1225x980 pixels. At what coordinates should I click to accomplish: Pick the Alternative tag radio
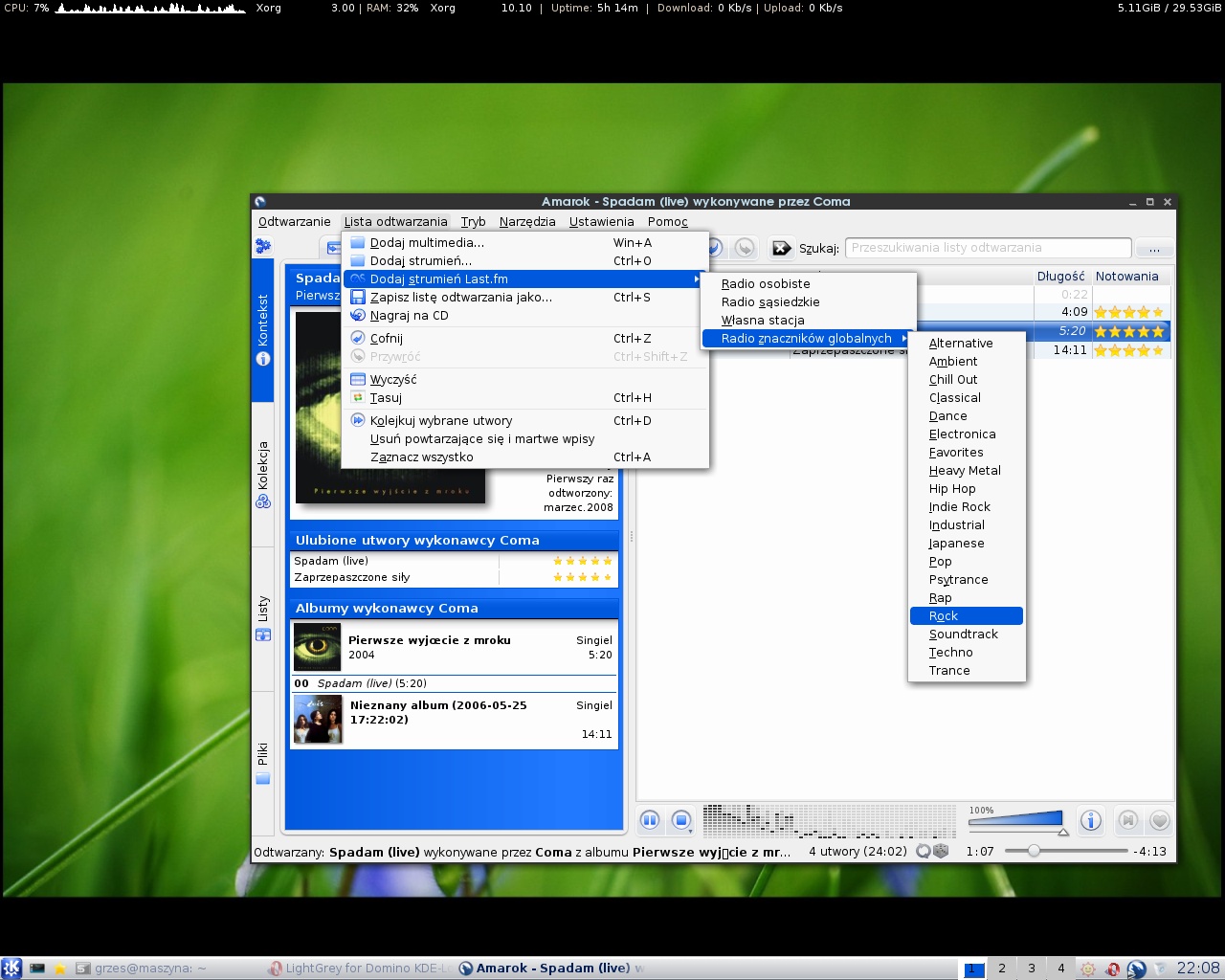(967, 344)
